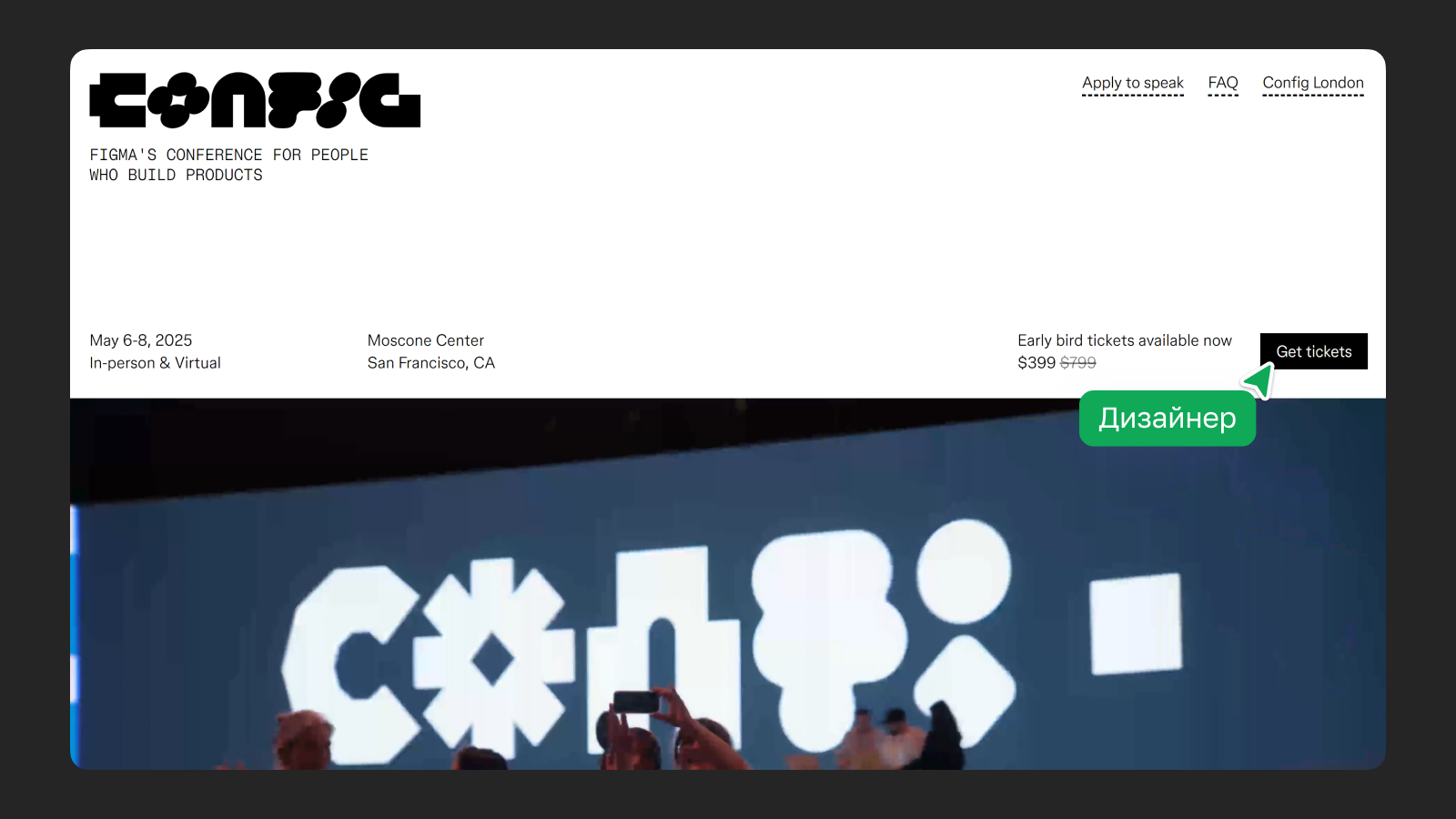
Task: Click the struck-through $799 price
Action: [x=1078, y=363]
